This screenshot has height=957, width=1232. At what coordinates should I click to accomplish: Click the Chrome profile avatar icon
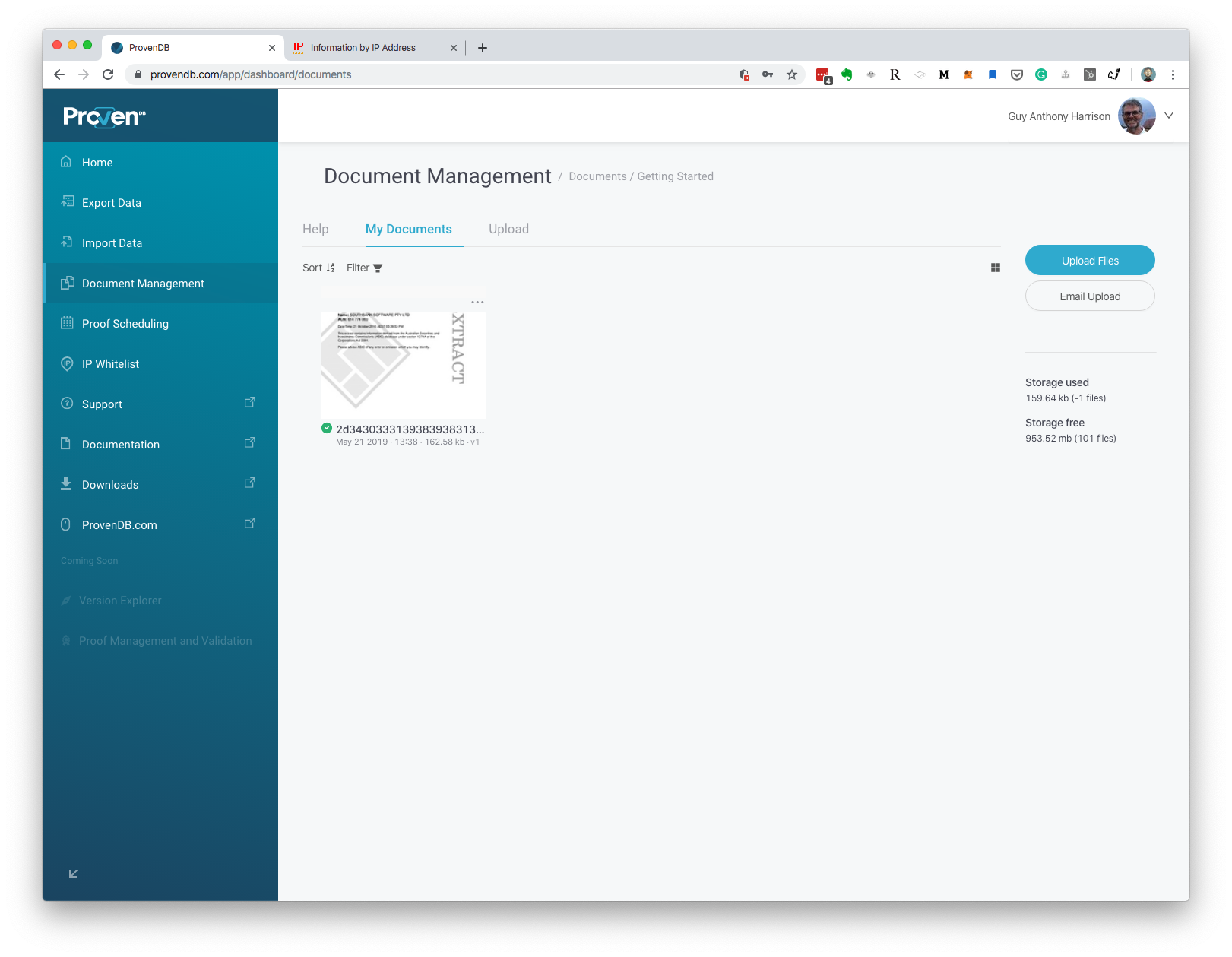[x=1148, y=74]
